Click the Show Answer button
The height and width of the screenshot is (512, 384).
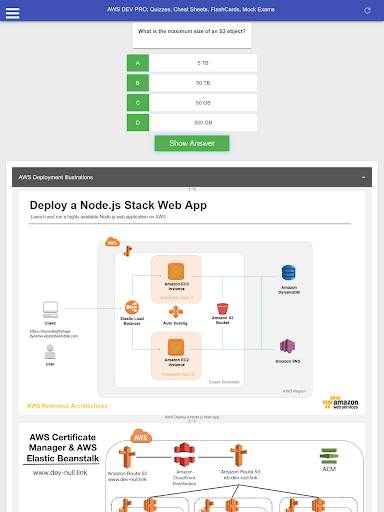point(192,143)
